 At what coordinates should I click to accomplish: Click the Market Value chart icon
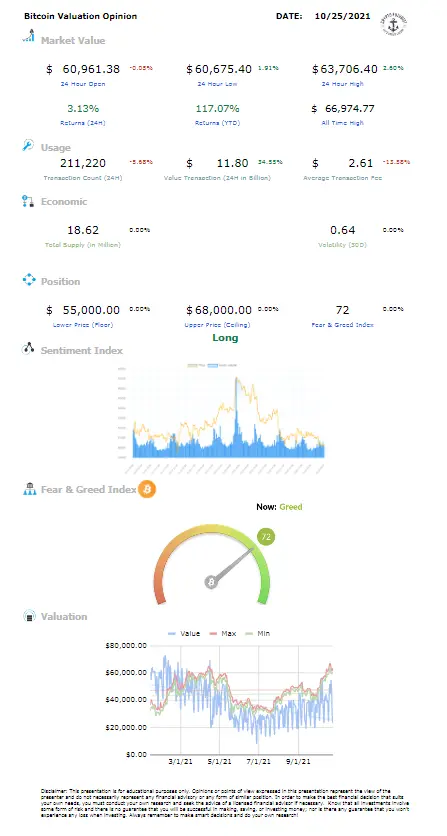[28, 37]
